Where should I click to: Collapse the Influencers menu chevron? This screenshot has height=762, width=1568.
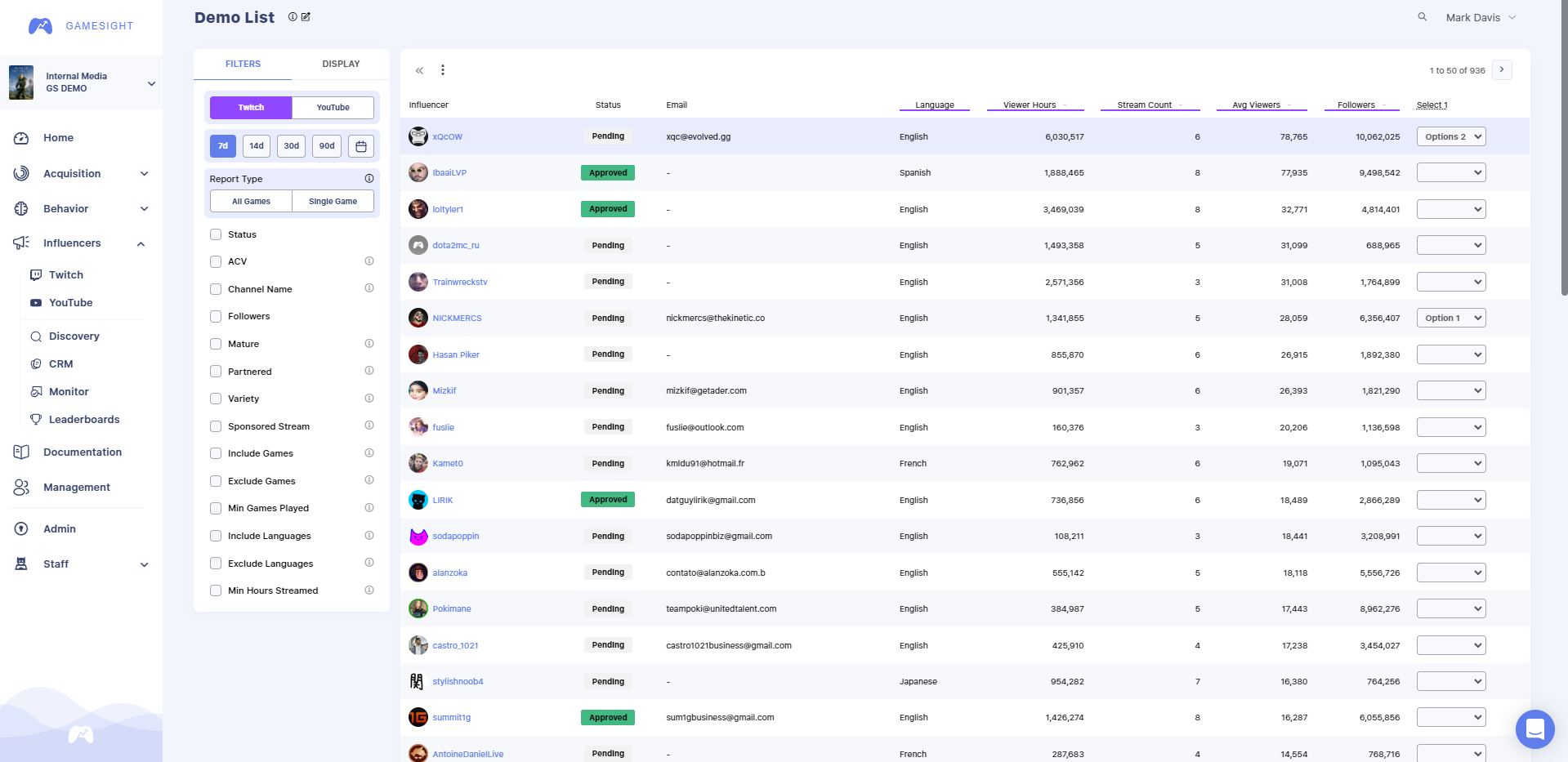click(141, 243)
